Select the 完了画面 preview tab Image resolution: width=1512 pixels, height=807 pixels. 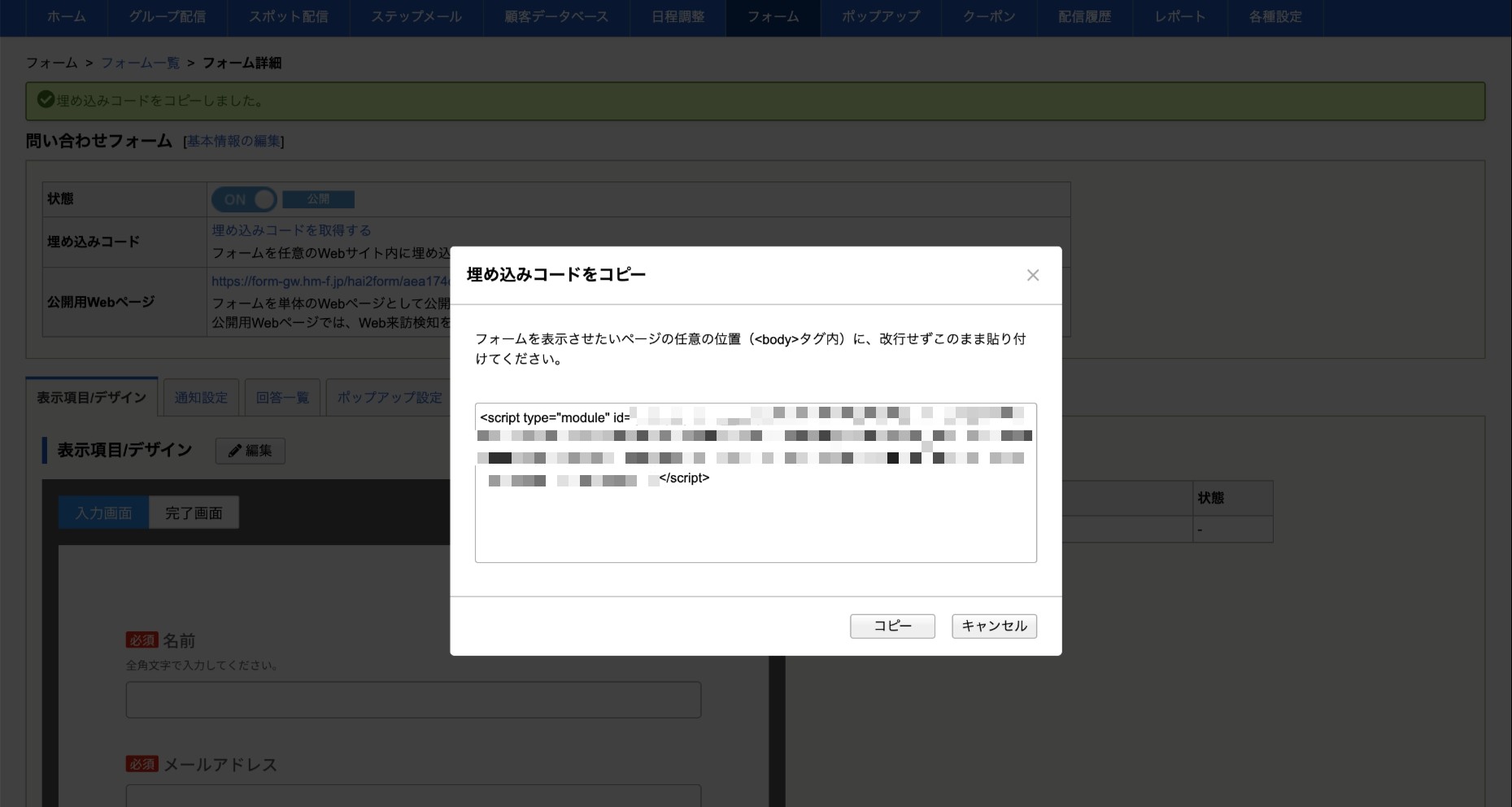coord(194,513)
